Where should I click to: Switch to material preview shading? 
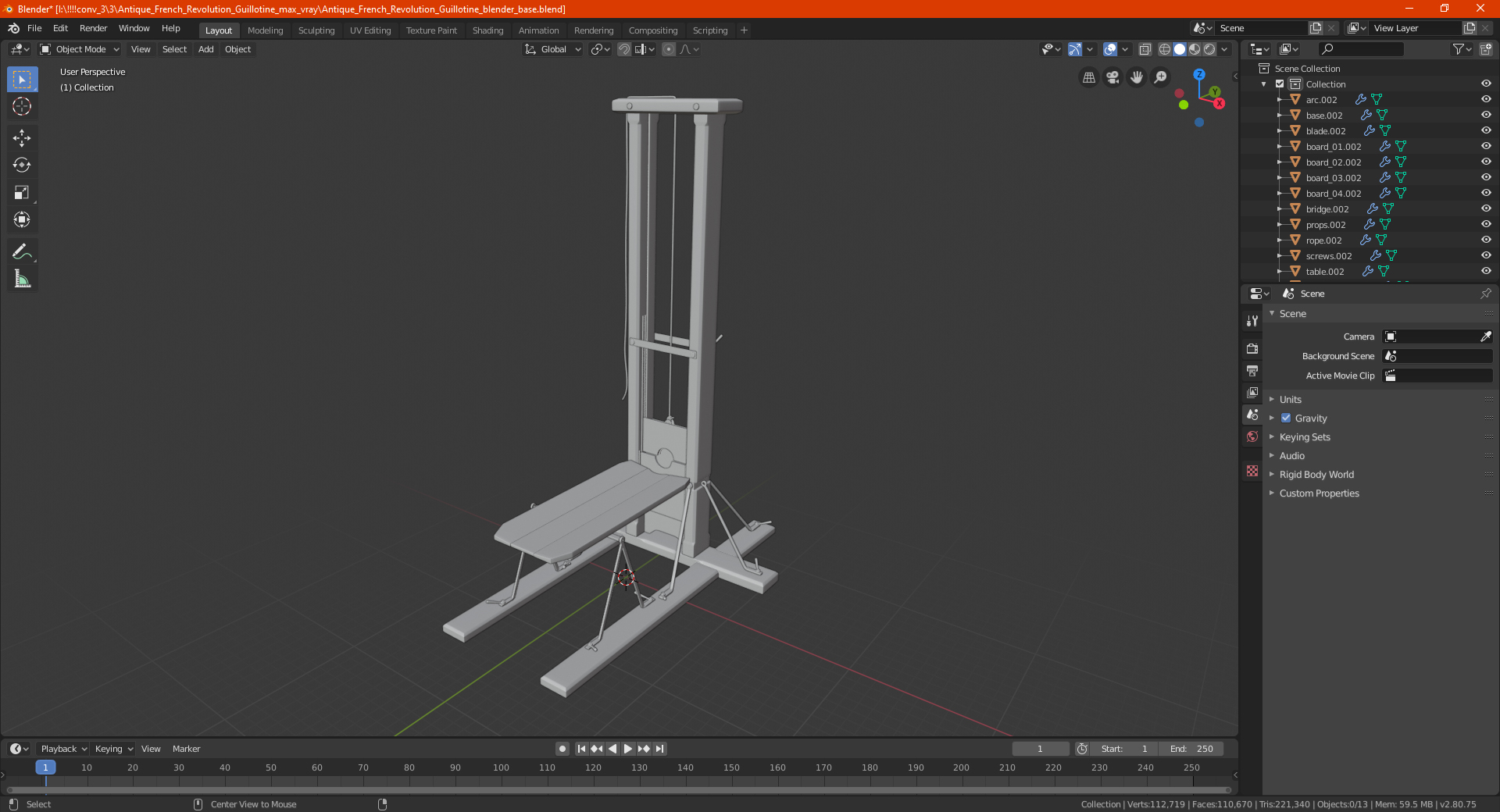pos(1195,49)
